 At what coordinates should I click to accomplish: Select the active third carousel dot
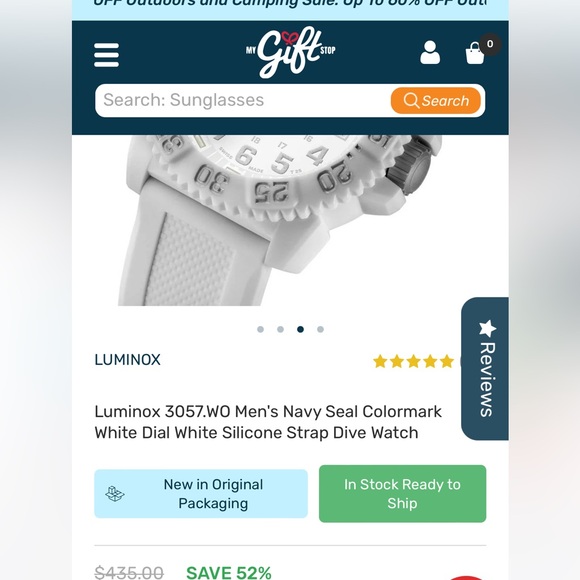click(x=300, y=329)
